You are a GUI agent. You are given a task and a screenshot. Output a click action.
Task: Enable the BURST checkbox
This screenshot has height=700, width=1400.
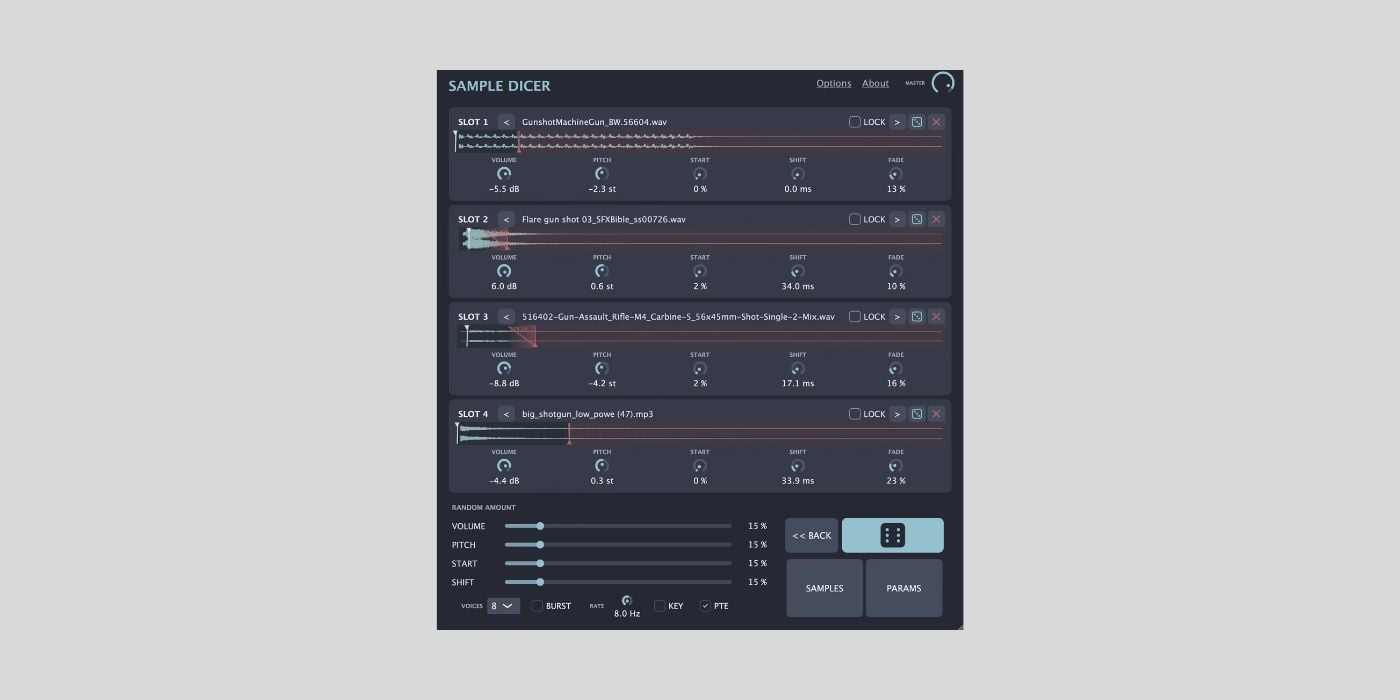[537, 606]
